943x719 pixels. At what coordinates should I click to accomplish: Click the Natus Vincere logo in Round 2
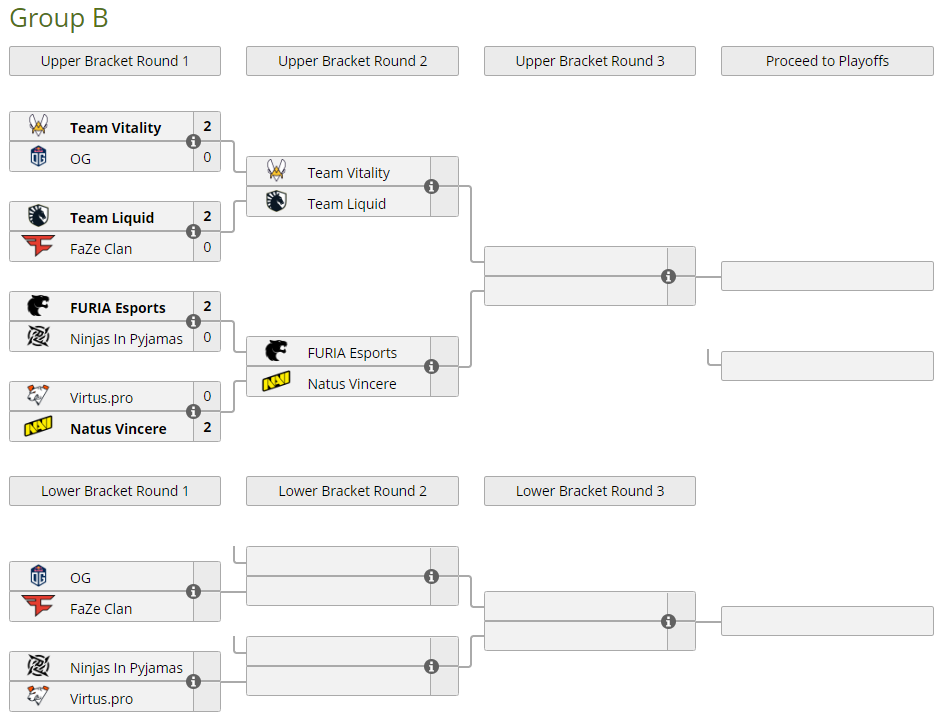pos(276,383)
